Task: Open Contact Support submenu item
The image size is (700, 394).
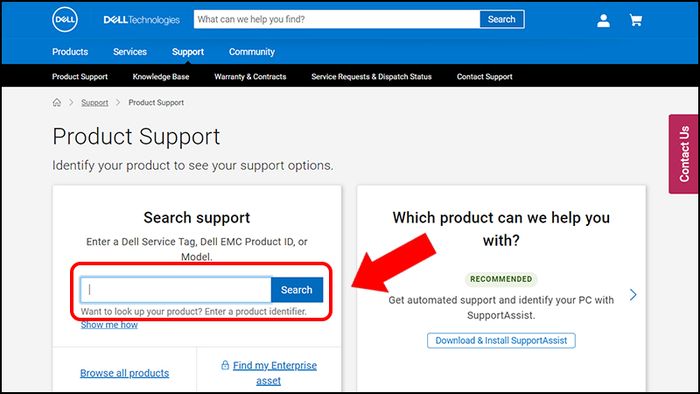Action: pos(484,77)
